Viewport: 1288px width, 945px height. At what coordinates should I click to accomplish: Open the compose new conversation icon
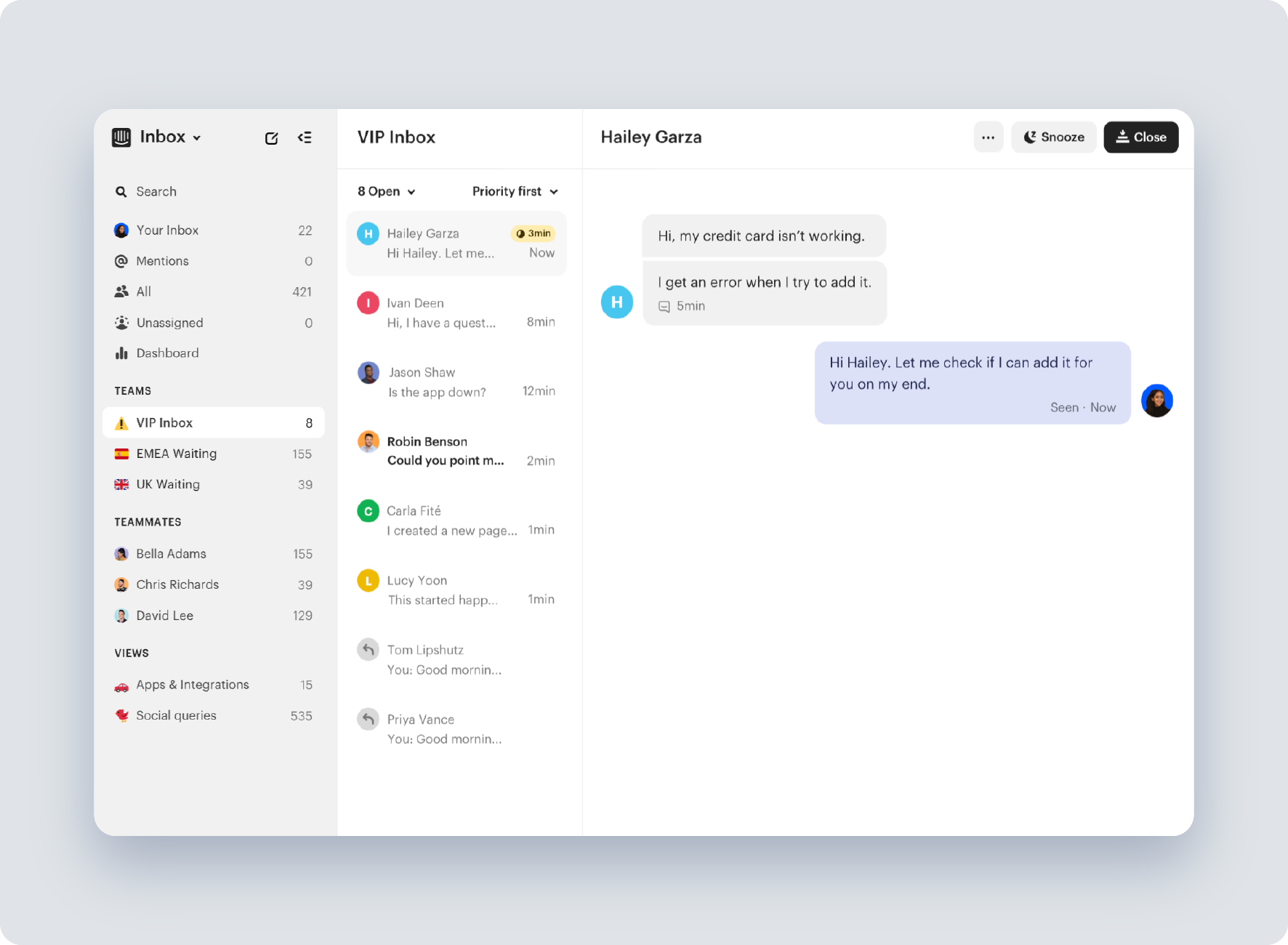[x=271, y=137]
